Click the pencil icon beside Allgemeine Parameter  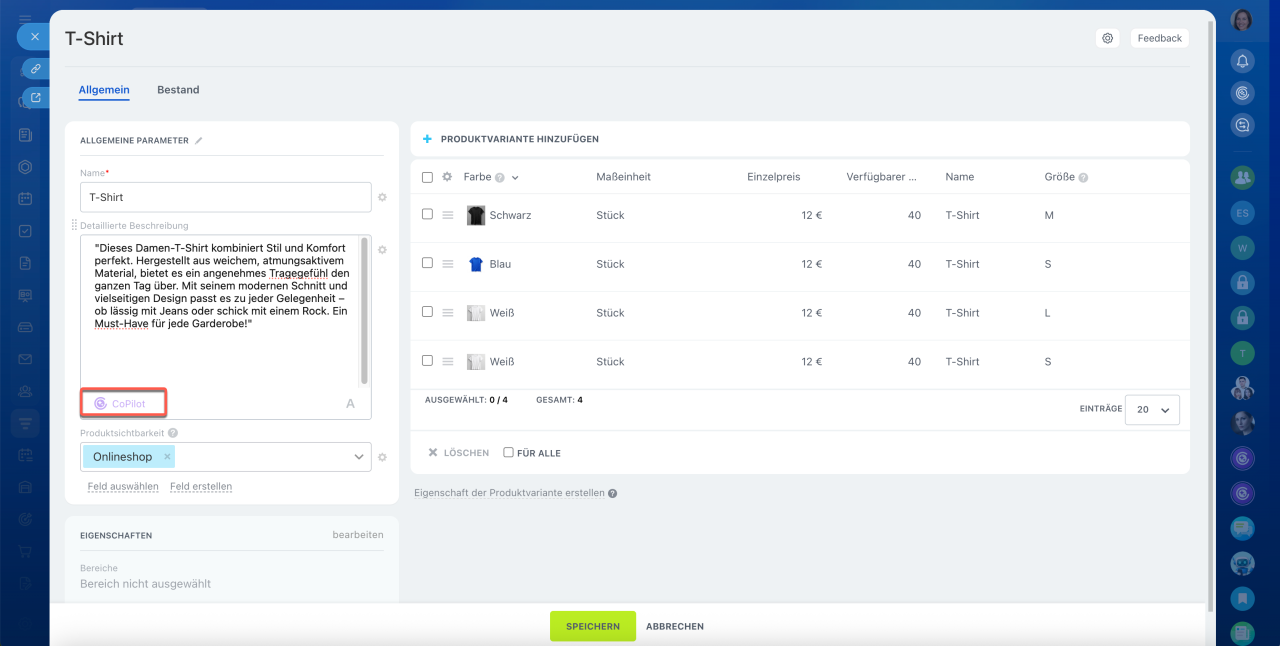click(199, 141)
